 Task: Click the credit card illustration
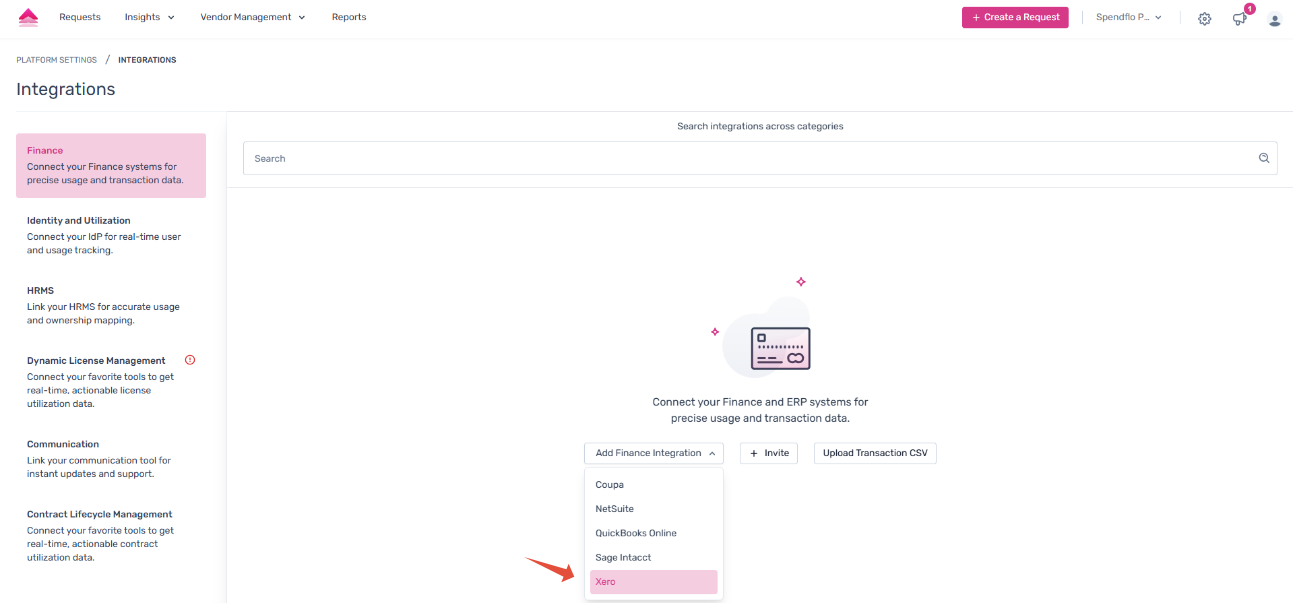click(x=780, y=349)
